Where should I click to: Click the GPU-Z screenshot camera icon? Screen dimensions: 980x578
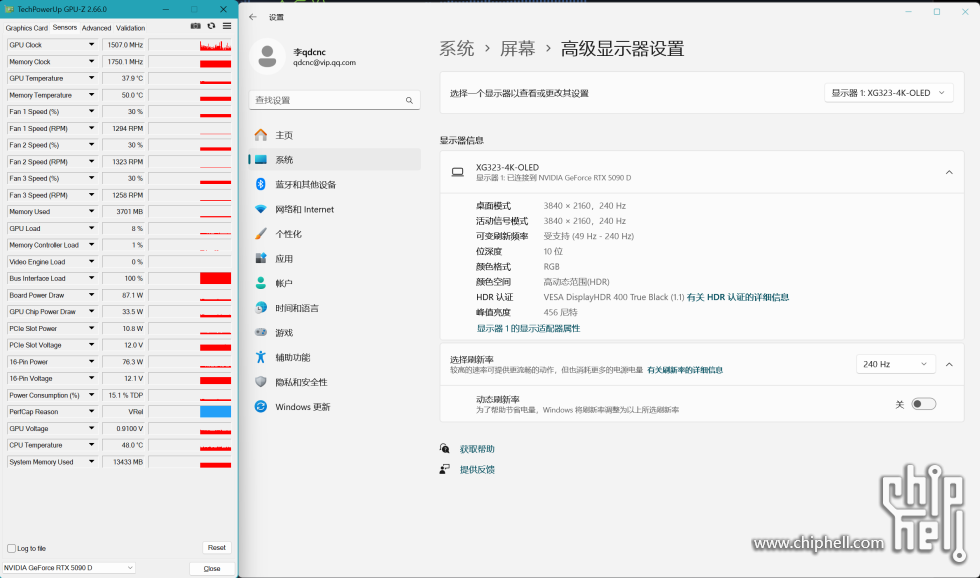[196, 26]
